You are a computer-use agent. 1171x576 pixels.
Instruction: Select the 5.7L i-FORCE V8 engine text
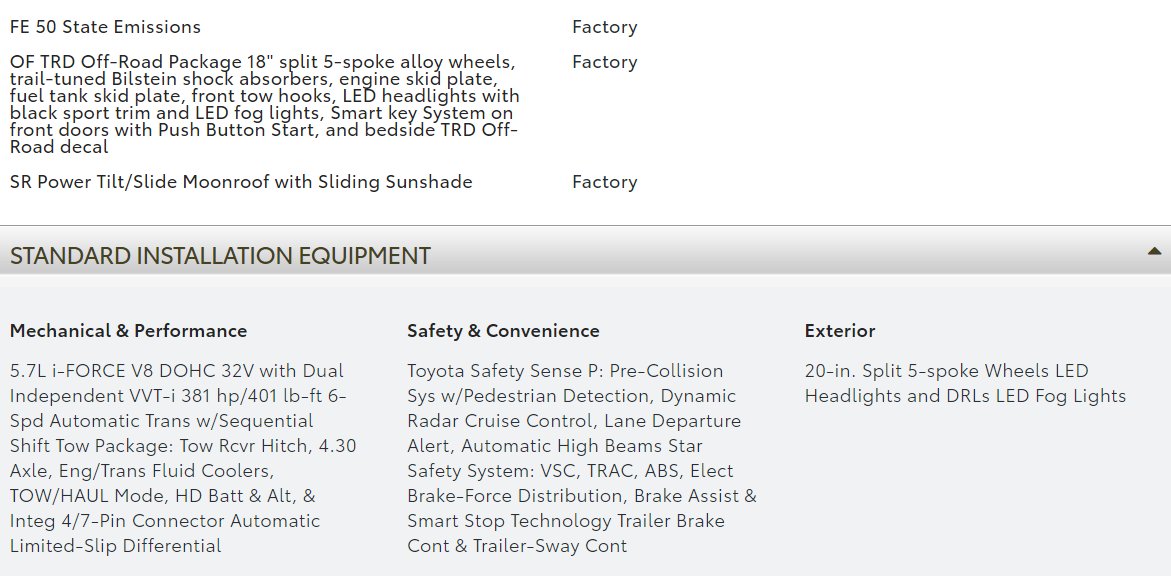pos(177,371)
